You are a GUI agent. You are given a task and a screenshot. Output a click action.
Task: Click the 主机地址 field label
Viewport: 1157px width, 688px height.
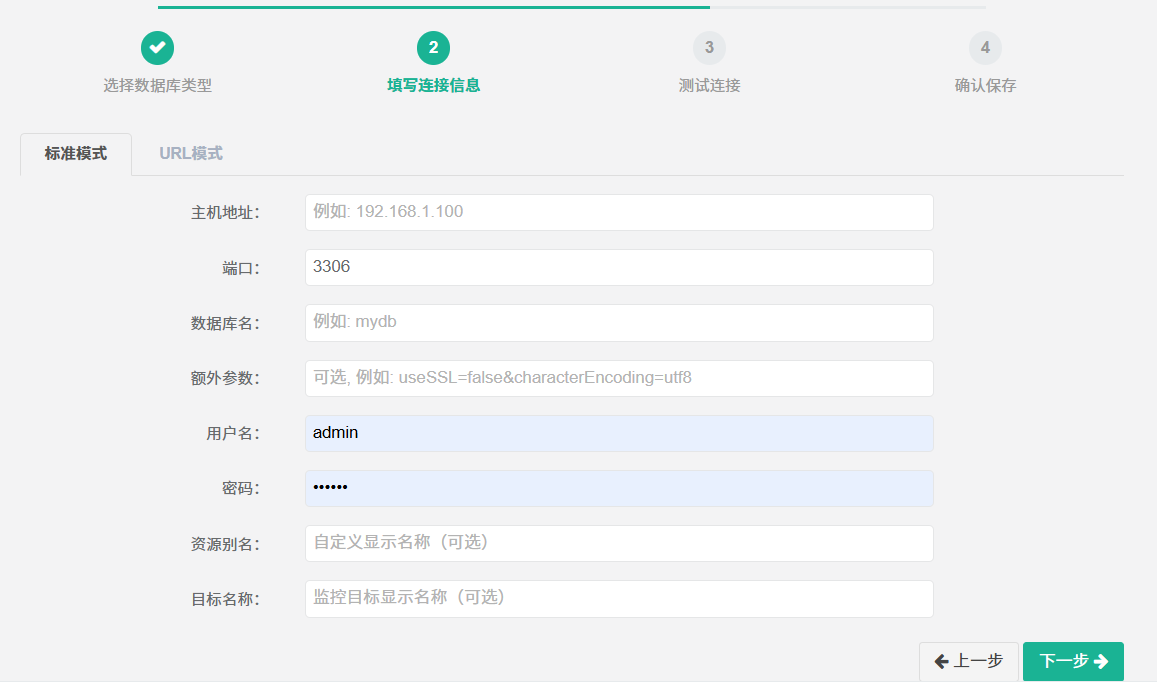(225, 213)
